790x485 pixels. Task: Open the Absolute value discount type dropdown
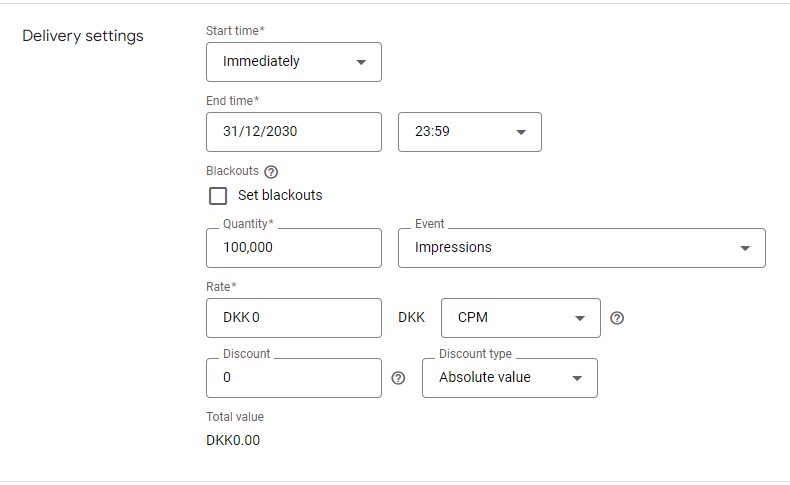click(x=510, y=378)
